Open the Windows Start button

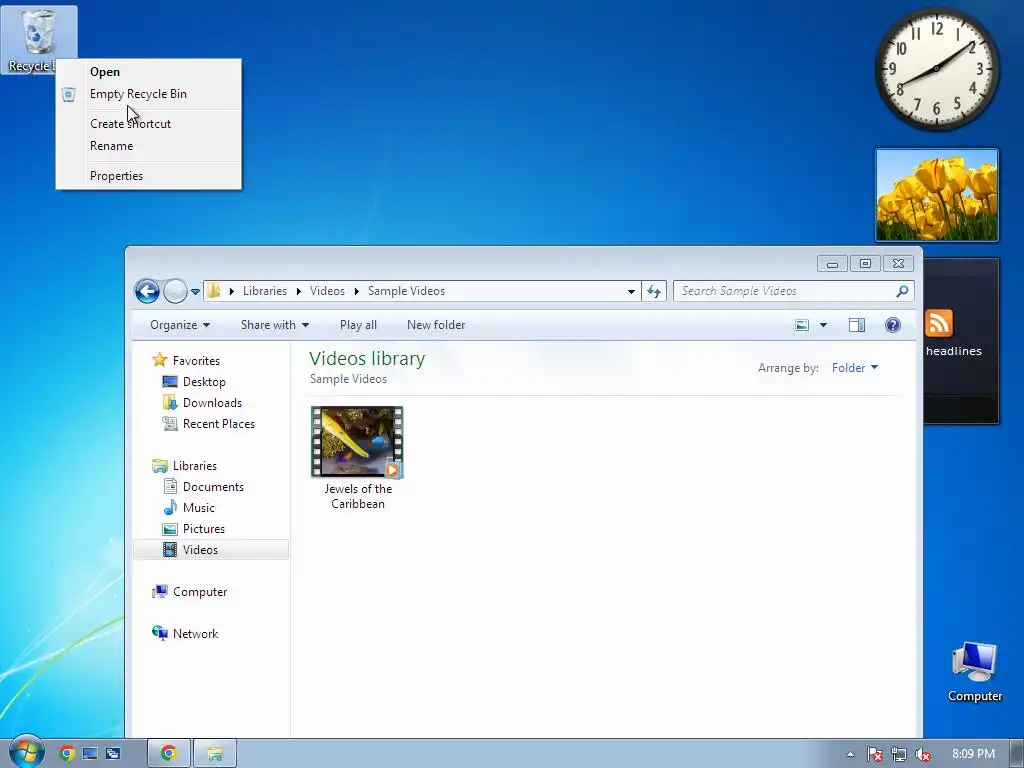(x=26, y=752)
